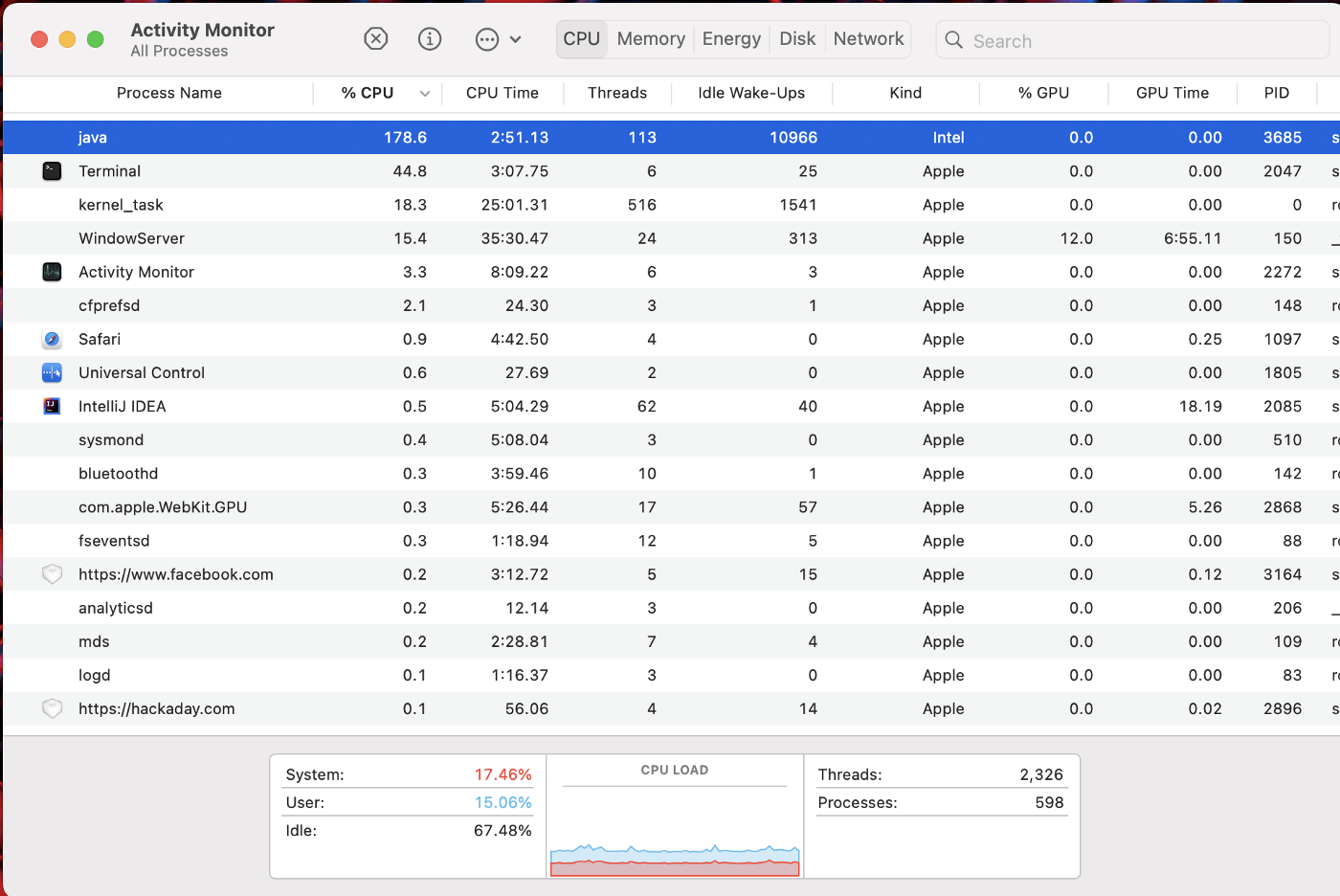Viewport: 1340px width, 896px height.
Task: Click the Activity Monitor row icon
Action: click(x=53, y=272)
